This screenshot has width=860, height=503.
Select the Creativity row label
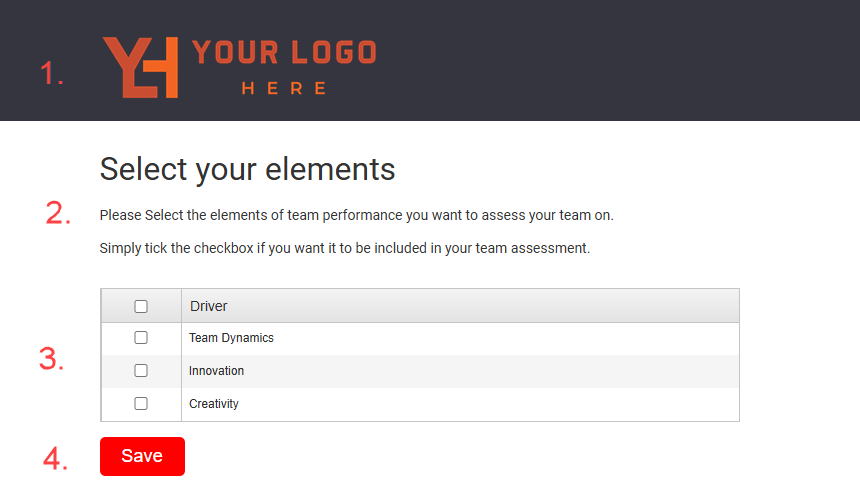pyautogui.click(x=214, y=404)
